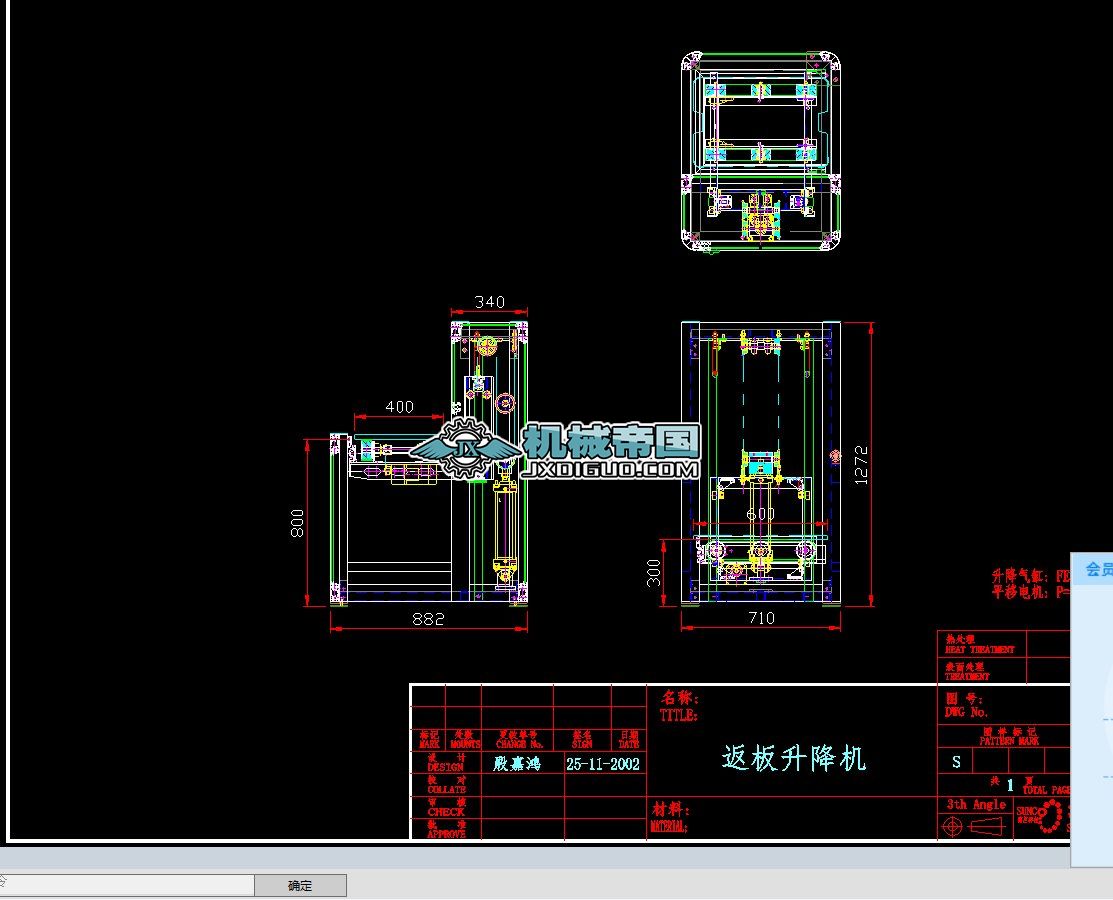Select the side-view drawing with 882 width
The image size is (1113, 900).
coord(429,463)
